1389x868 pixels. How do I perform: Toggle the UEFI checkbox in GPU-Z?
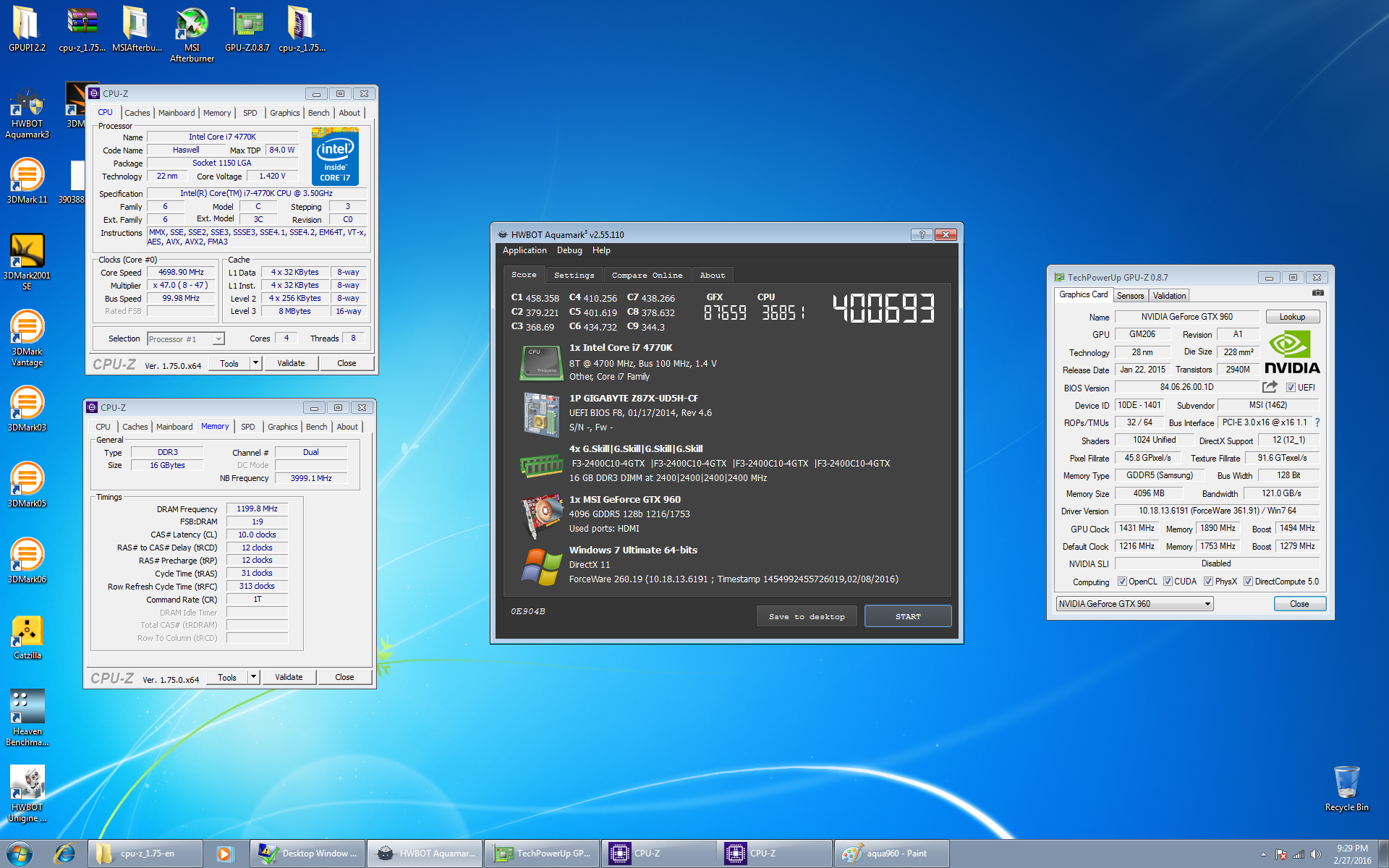click(1290, 388)
